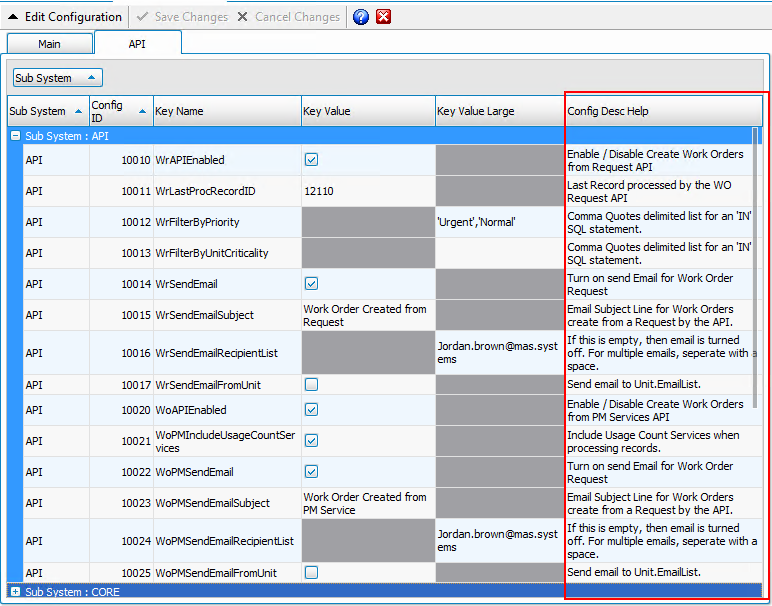Click the Sub System grouping chip
The width and height of the screenshot is (772, 606).
pos(58,78)
